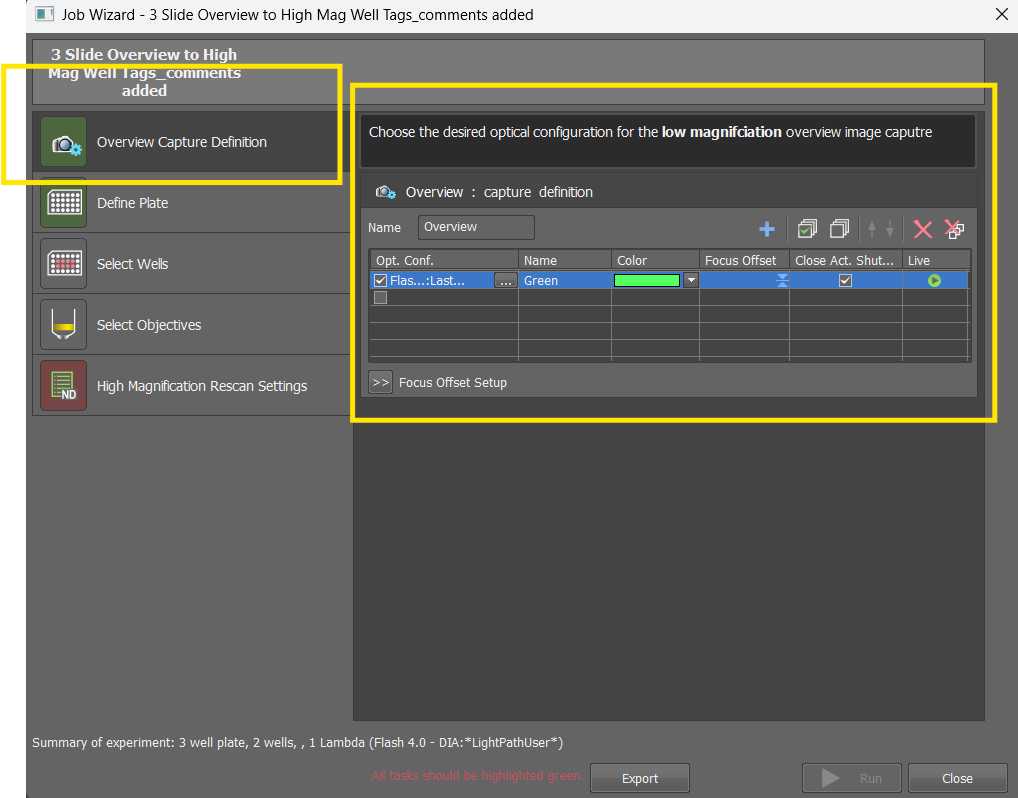Click the blue plus add-channel icon
The image size is (1018, 798).
767,229
